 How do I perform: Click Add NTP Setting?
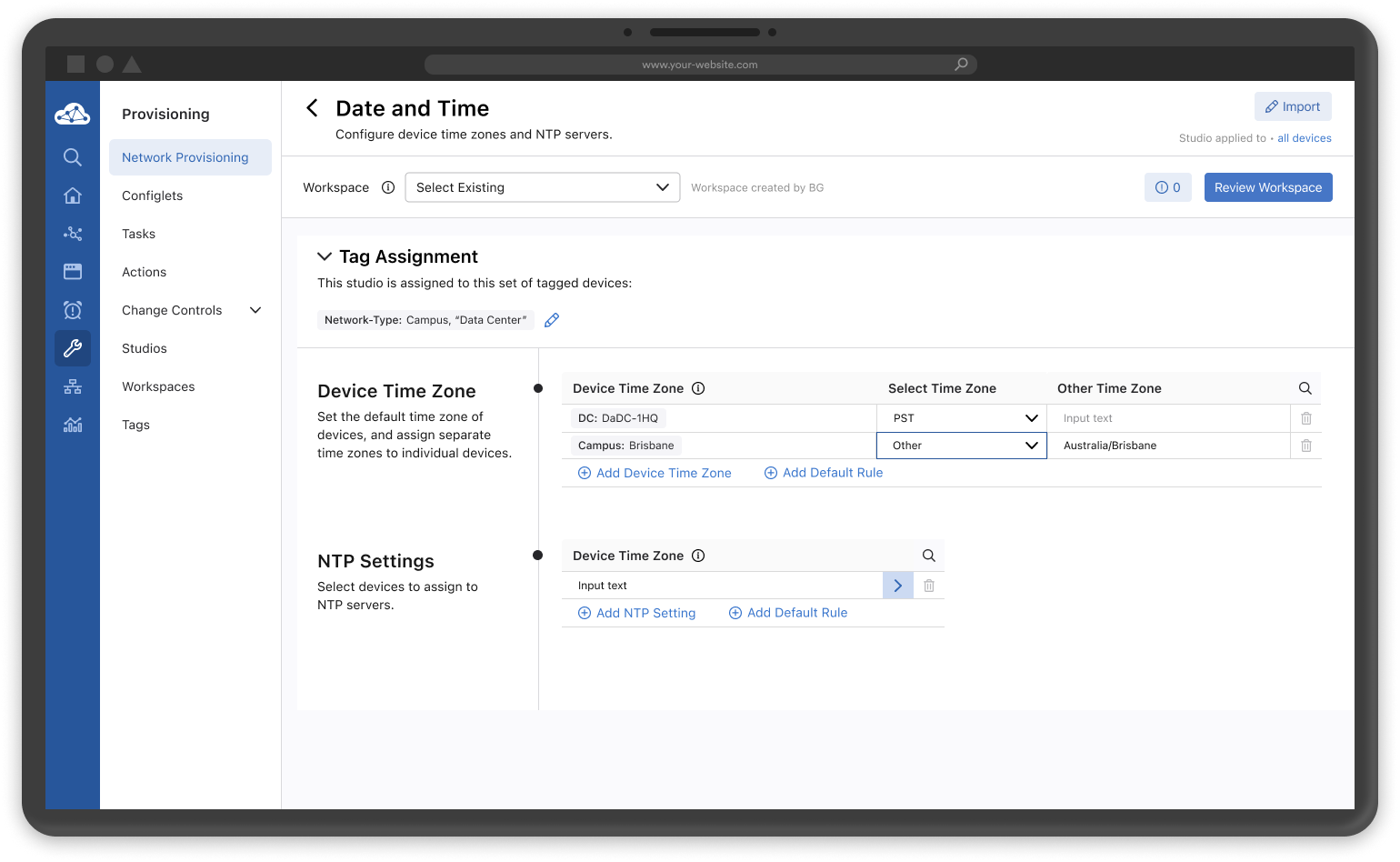pos(636,613)
